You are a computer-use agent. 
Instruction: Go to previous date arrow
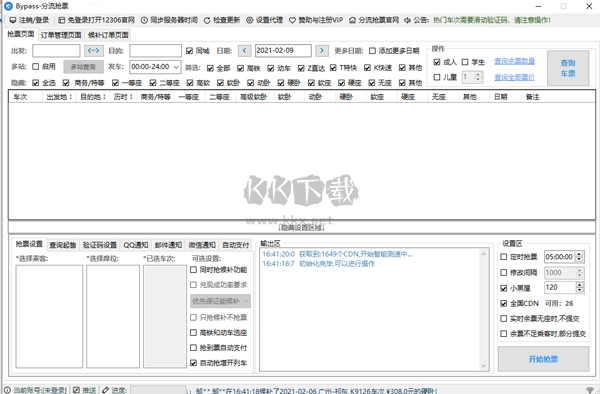(245, 50)
